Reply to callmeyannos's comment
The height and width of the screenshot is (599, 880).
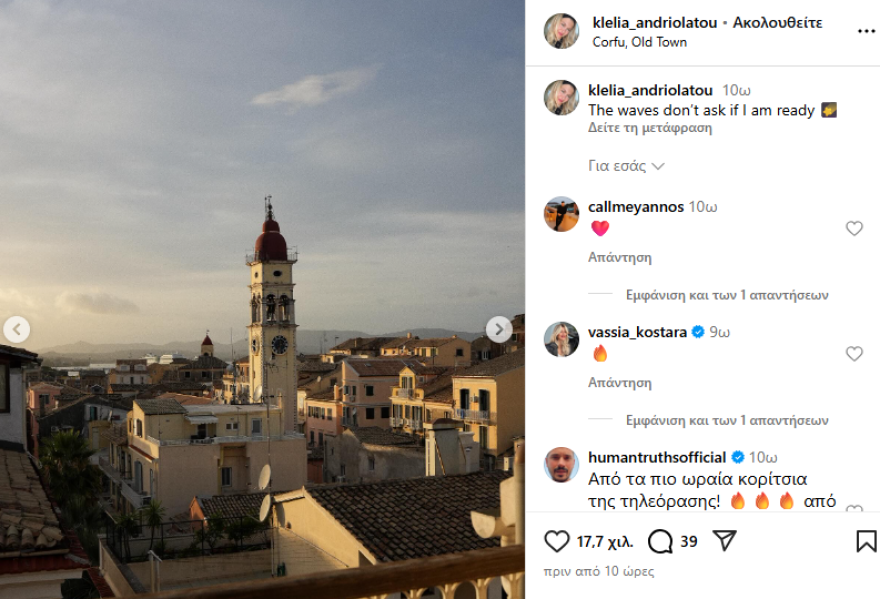[x=619, y=257]
